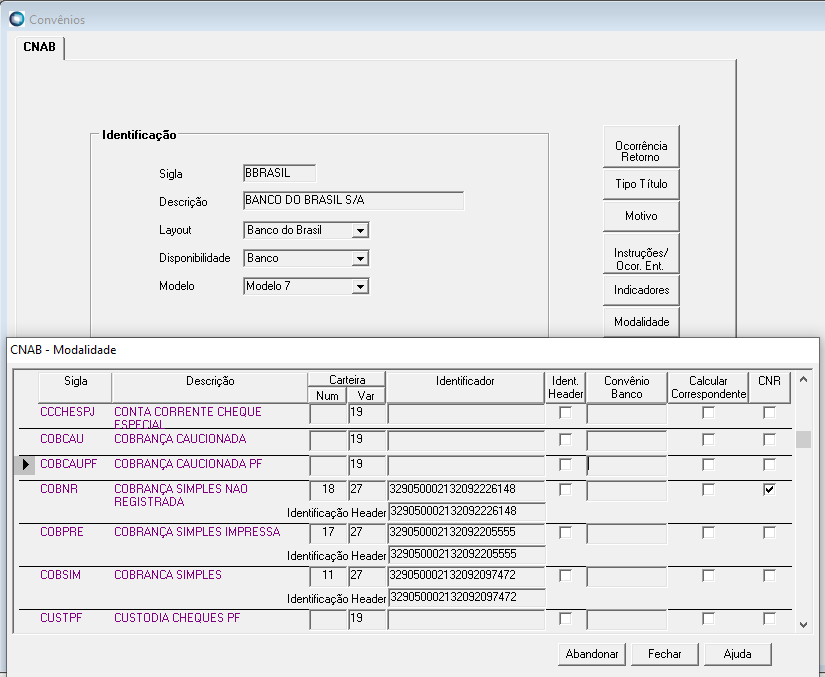Open the Tipo Título button
The image size is (825, 677).
pos(641,184)
